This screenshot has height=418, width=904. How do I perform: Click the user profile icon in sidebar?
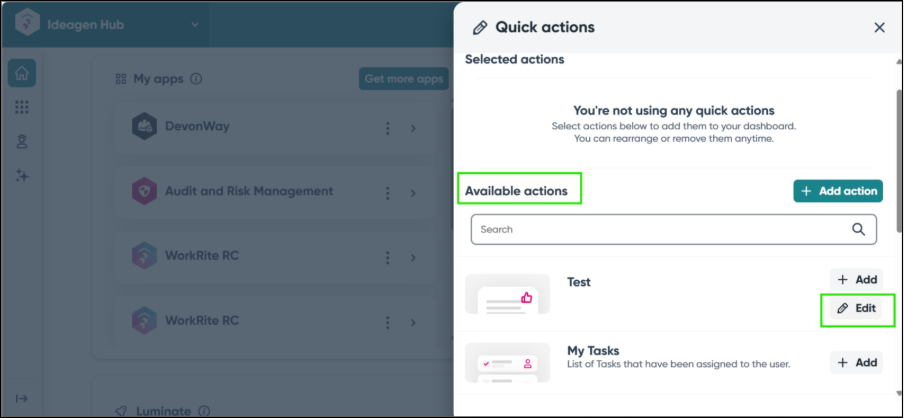[23, 141]
